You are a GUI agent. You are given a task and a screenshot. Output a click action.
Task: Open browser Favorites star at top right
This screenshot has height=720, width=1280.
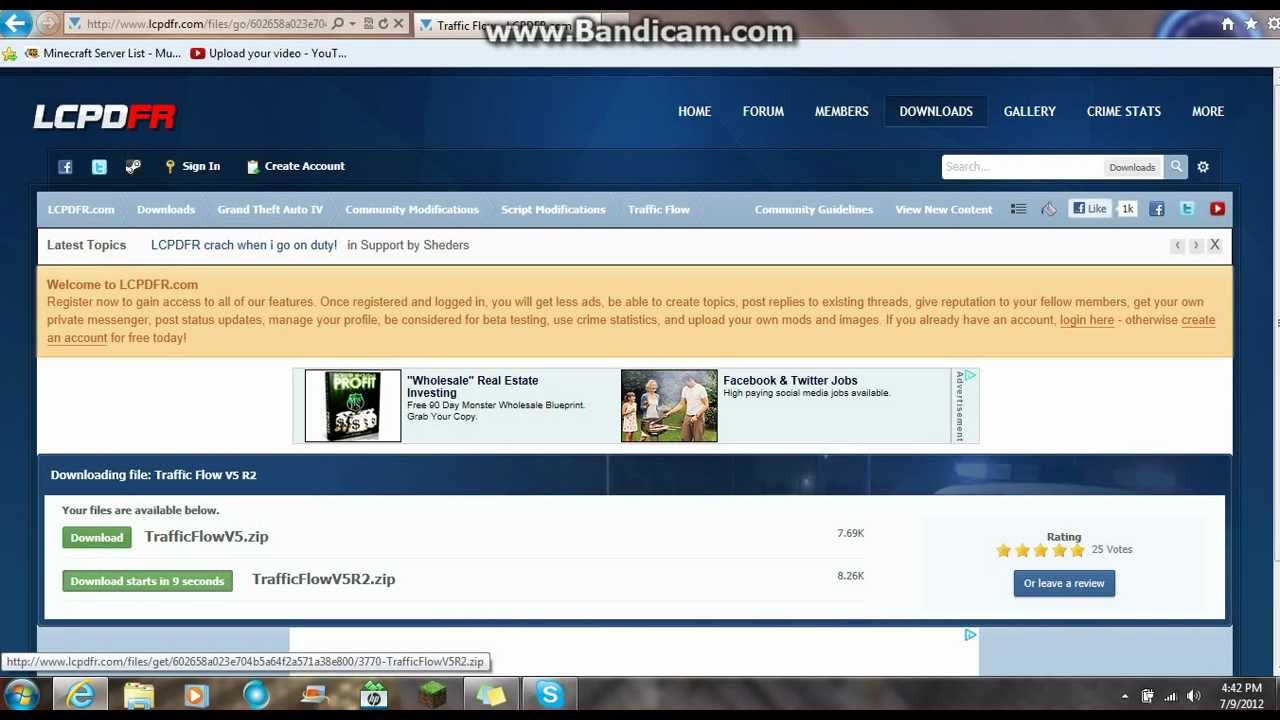pos(1251,24)
